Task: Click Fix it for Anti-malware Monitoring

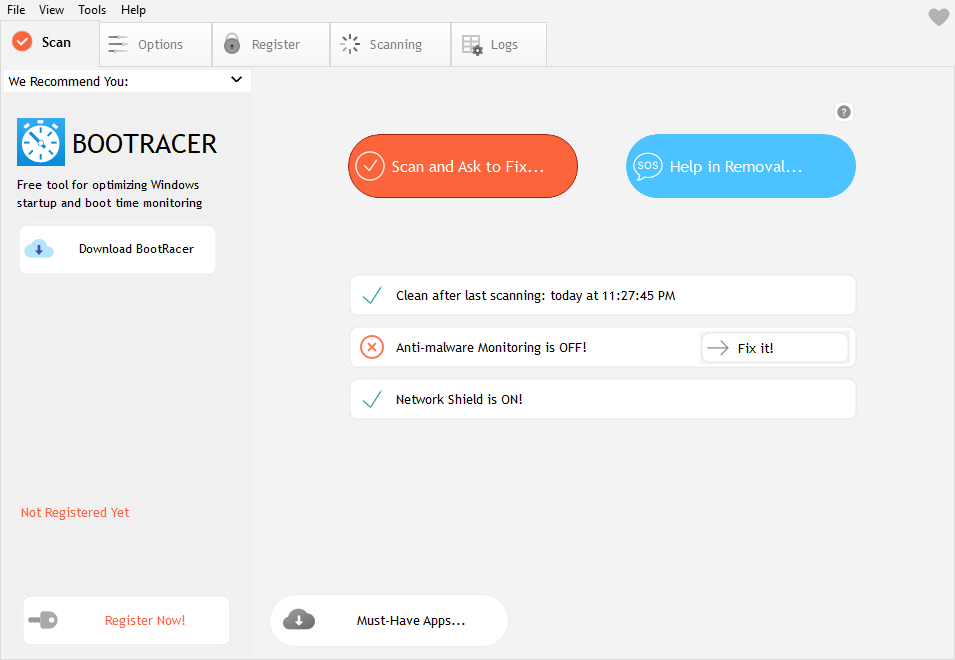Action: 775,348
